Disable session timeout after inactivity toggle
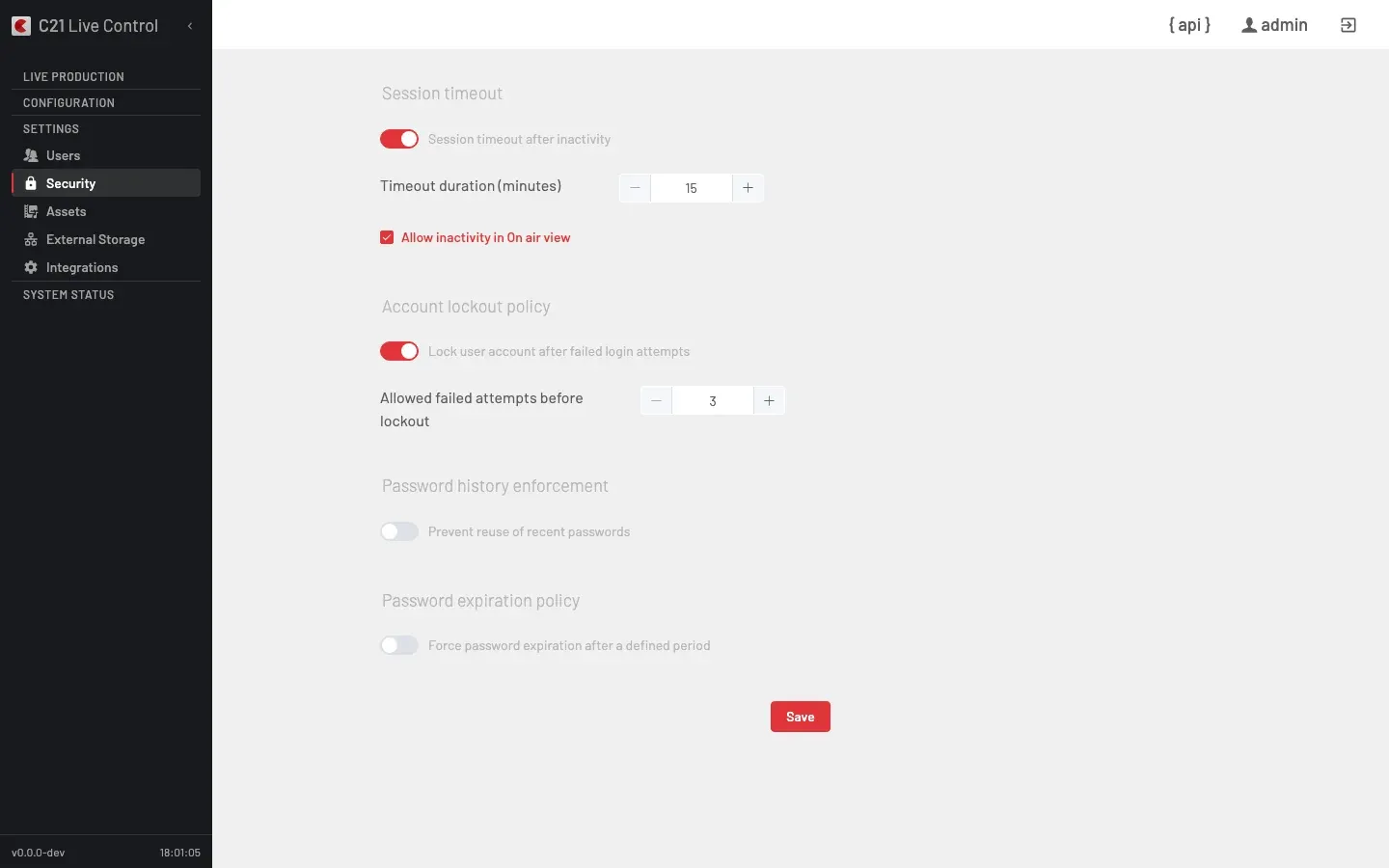The width and height of the screenshot is (1389, 868). click(x=399, y=139)
